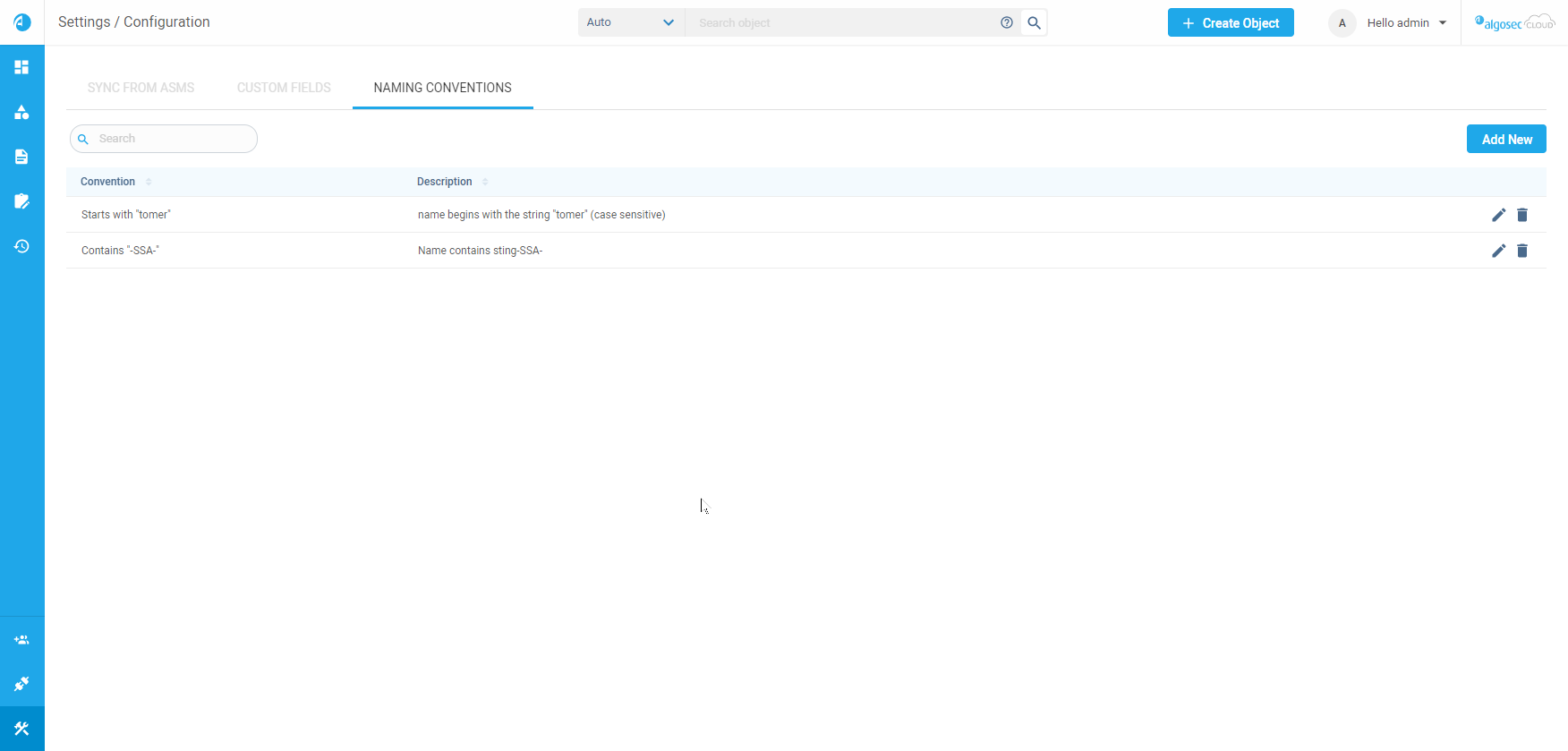Screen dimensions: 1568x751
Task: Open the document icon in sidebar
Action: pos(21,157)
